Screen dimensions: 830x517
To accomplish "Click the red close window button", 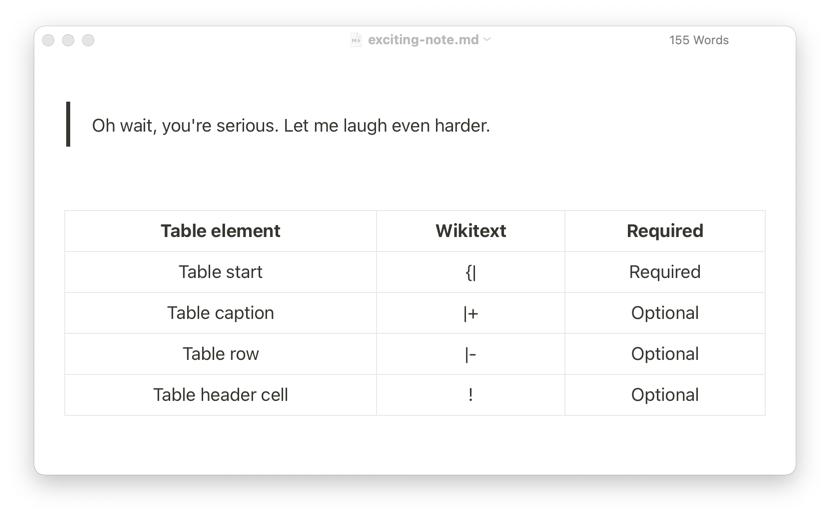I will (48, 40).
